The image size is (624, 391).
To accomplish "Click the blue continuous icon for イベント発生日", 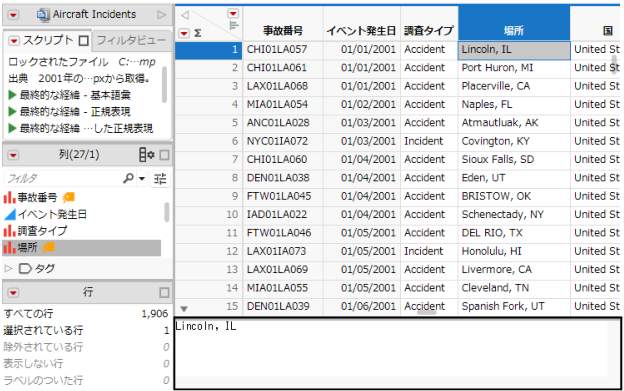I will [x=10, y=214].
